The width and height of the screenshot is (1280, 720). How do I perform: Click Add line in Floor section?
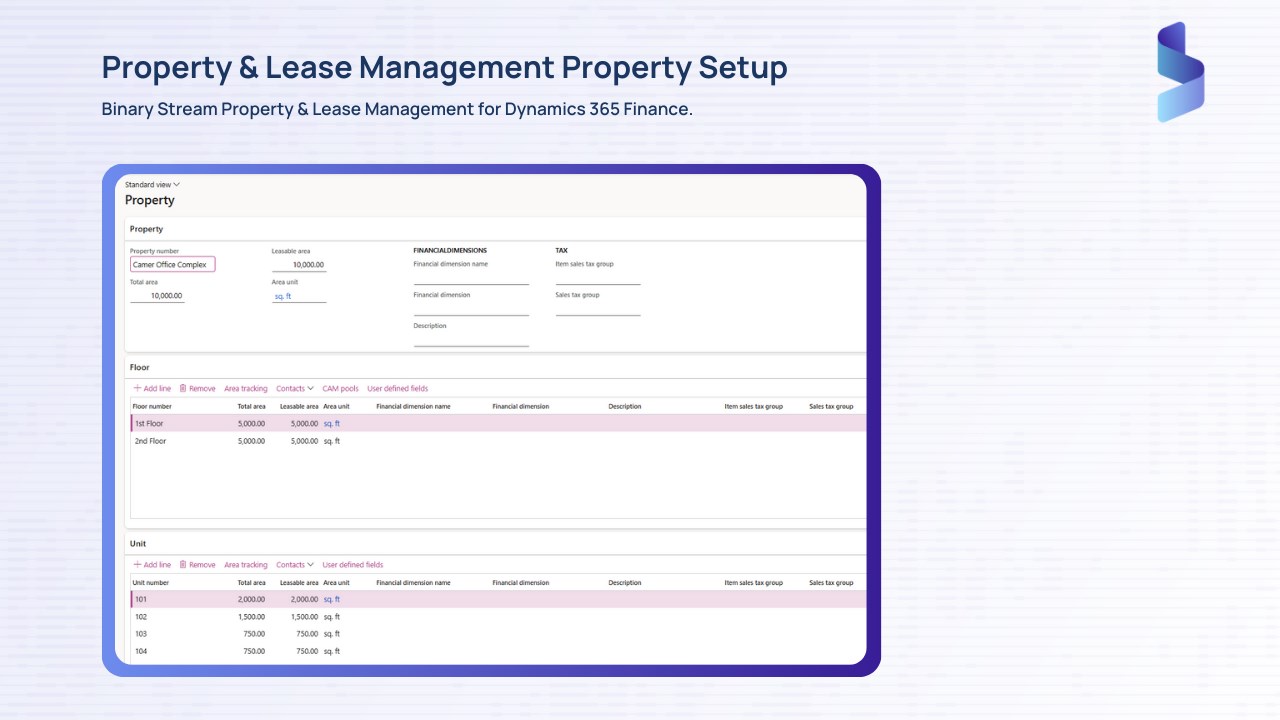click(152, 388)
